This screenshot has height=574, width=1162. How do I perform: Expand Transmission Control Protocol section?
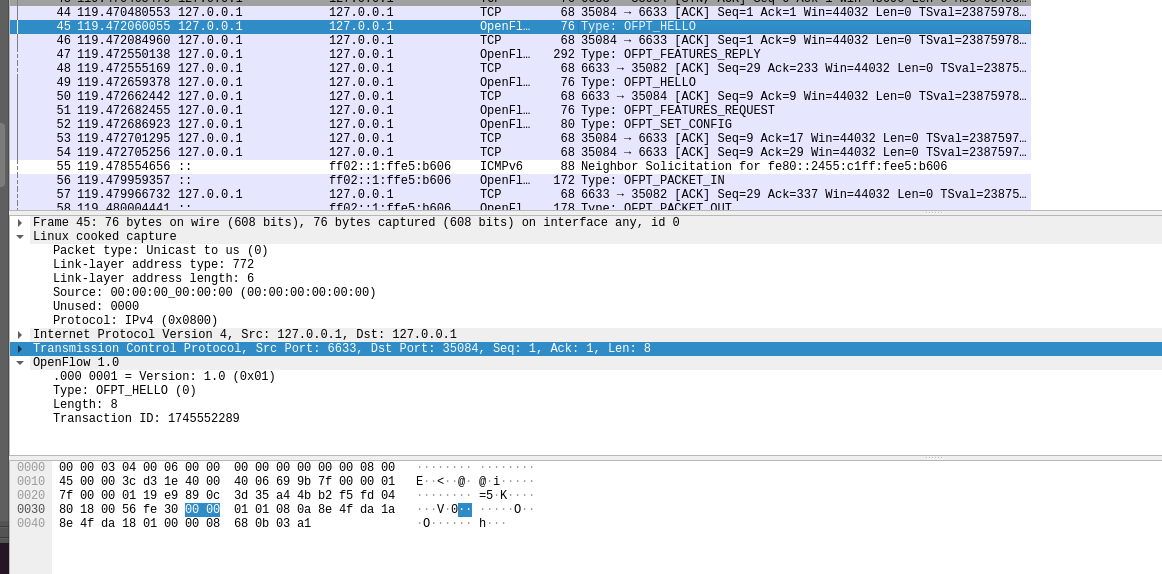tap(20, 349)
